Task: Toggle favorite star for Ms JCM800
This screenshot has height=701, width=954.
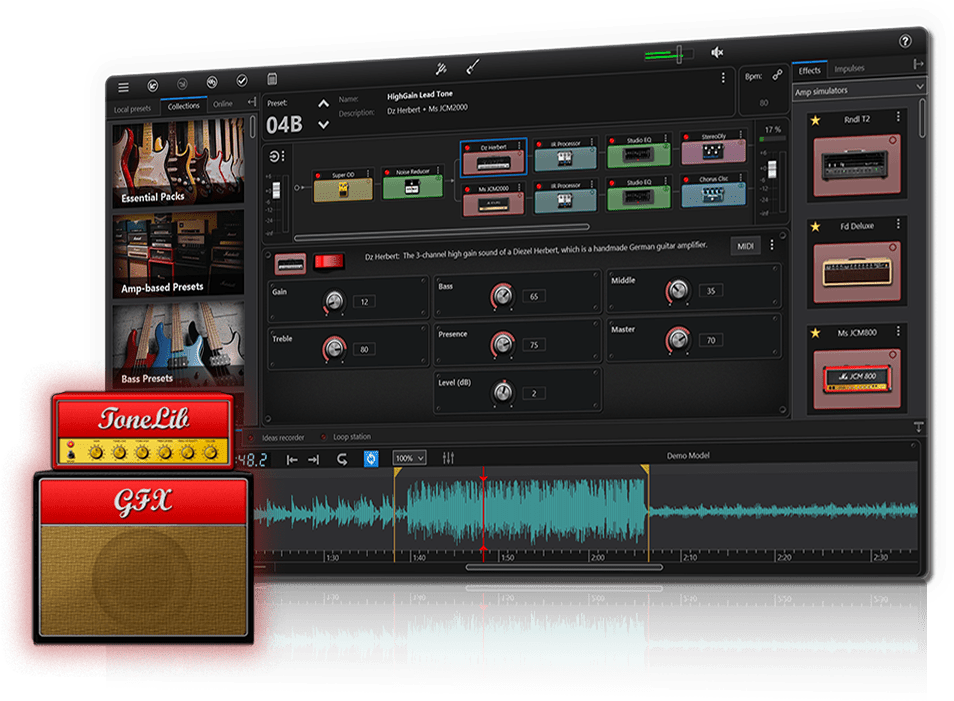Action: coord(815,333)
